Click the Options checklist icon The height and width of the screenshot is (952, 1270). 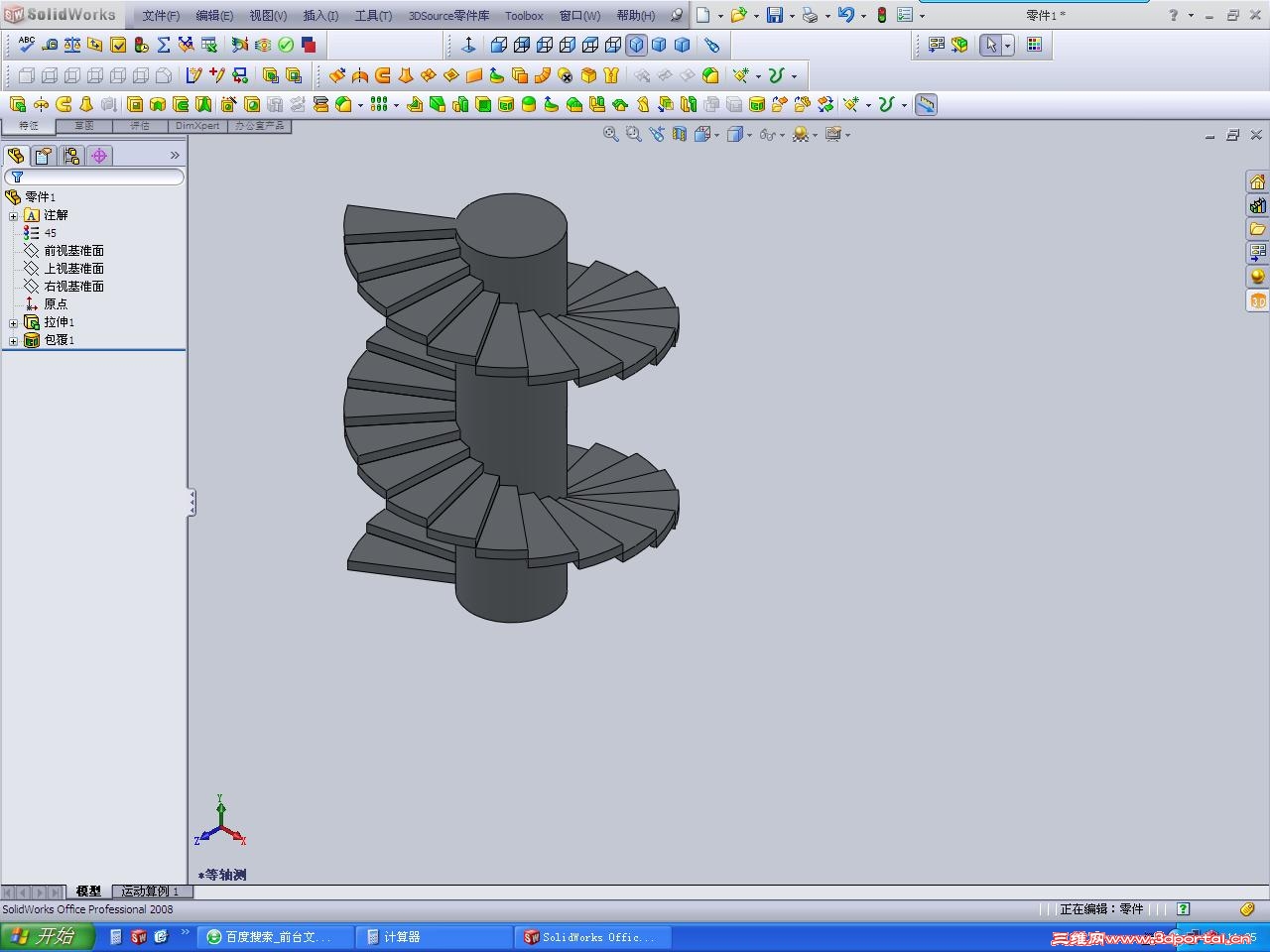pos(905,15)
